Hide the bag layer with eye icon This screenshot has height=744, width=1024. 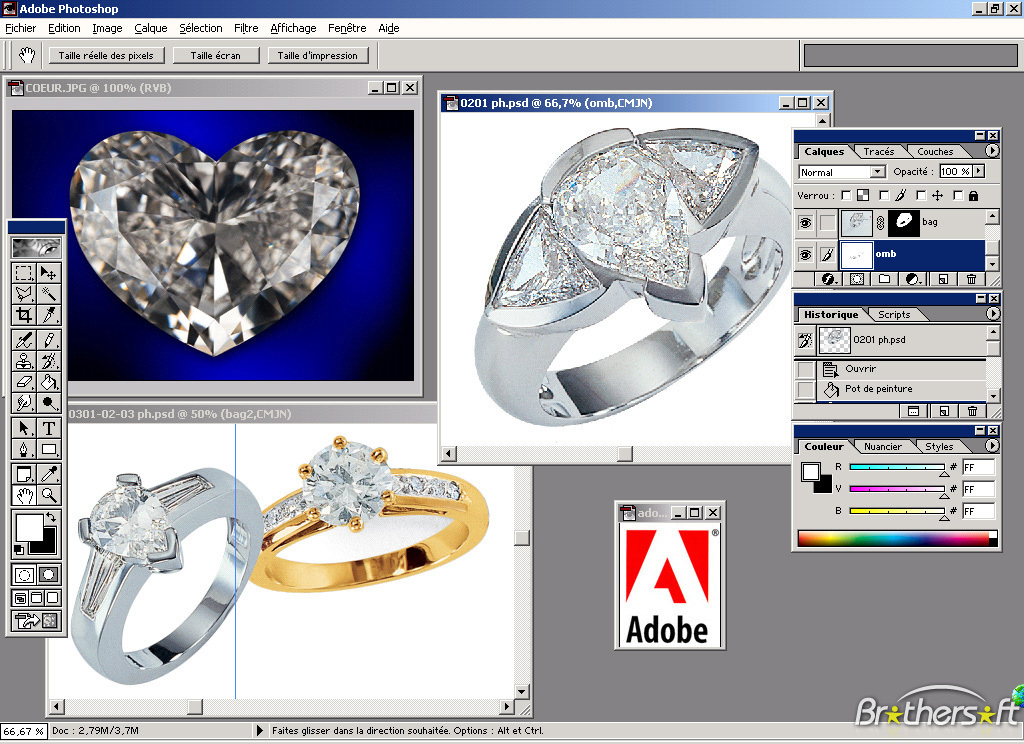pyautogui.click(x=805, y=223)
